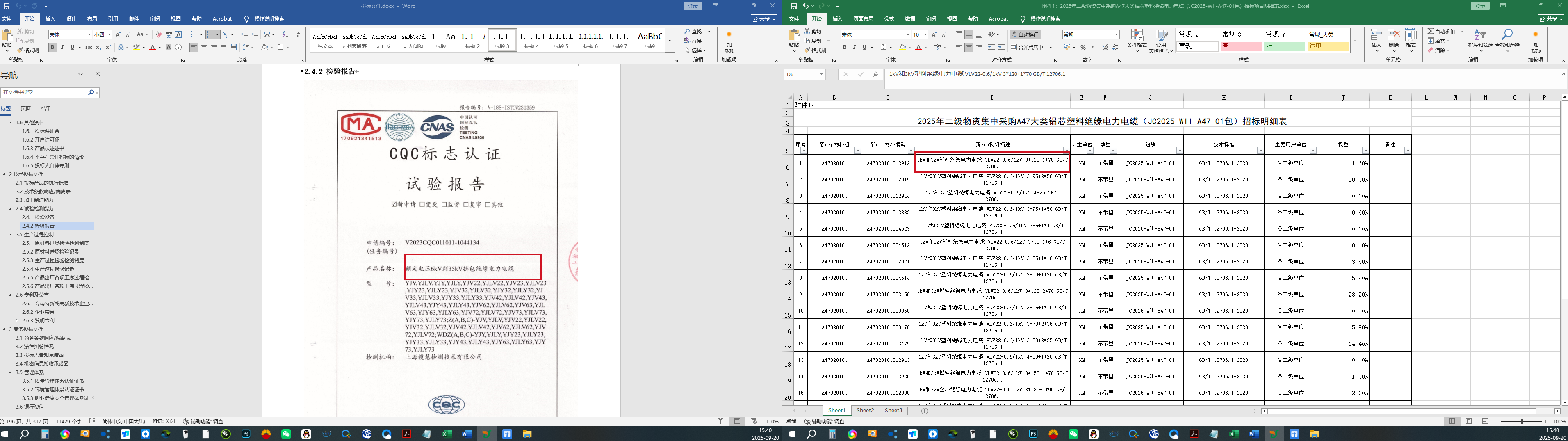The width and height of the screenshot is (1568, 441).
Task: Open the Windows Start menu on left taskbar
Action: (x=5, y=434)
